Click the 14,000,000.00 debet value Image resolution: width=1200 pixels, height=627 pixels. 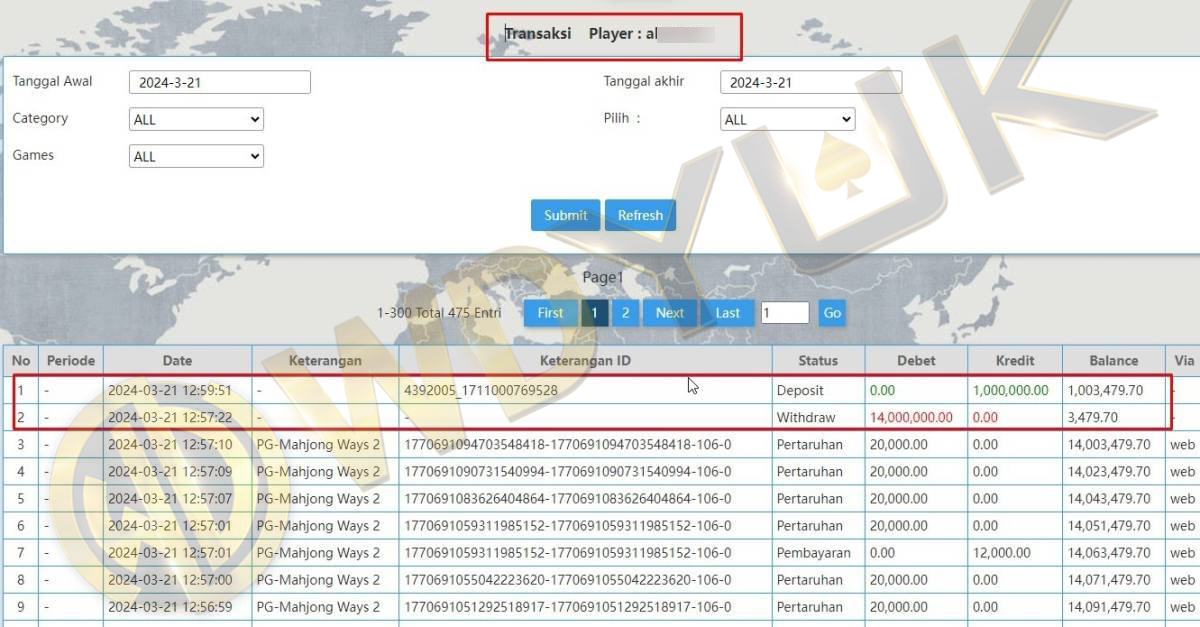911,417
